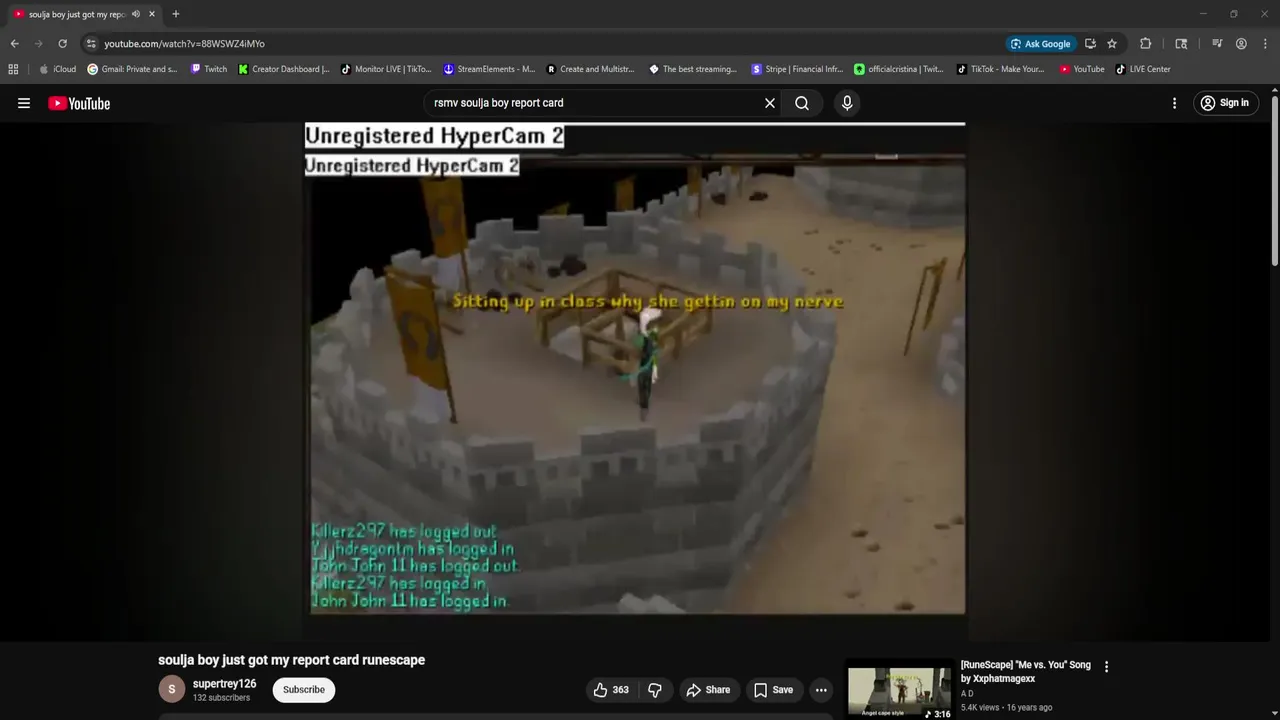
Task: Open Gmail bookmark
Action: 133,69
